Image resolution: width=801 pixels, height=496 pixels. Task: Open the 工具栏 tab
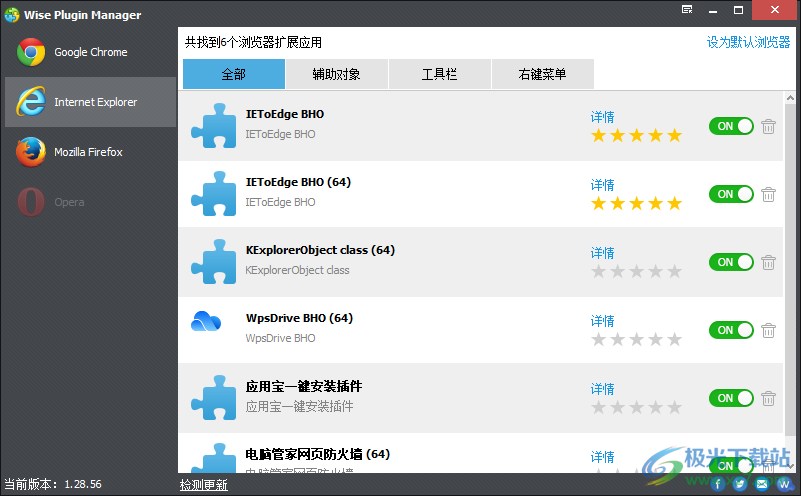click(x=439, y=74)
